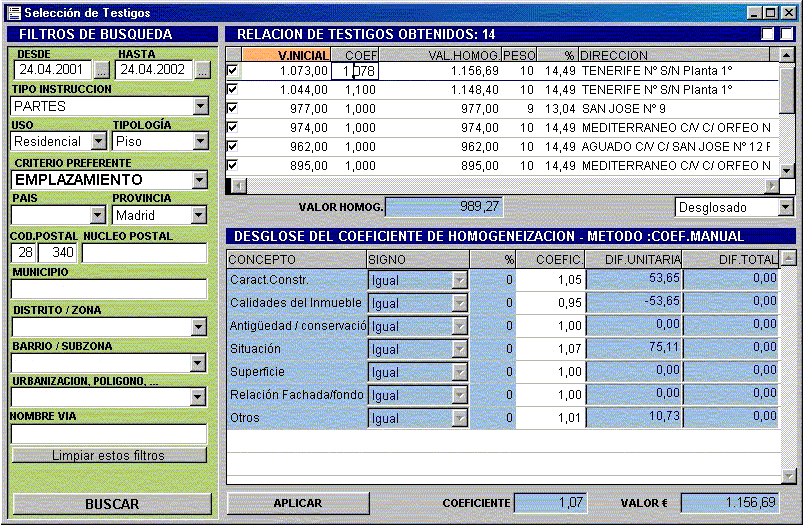This screenshot has width=803, height=525.
Task: Toggle first white box in RELACION header
Action: point(768,34)
